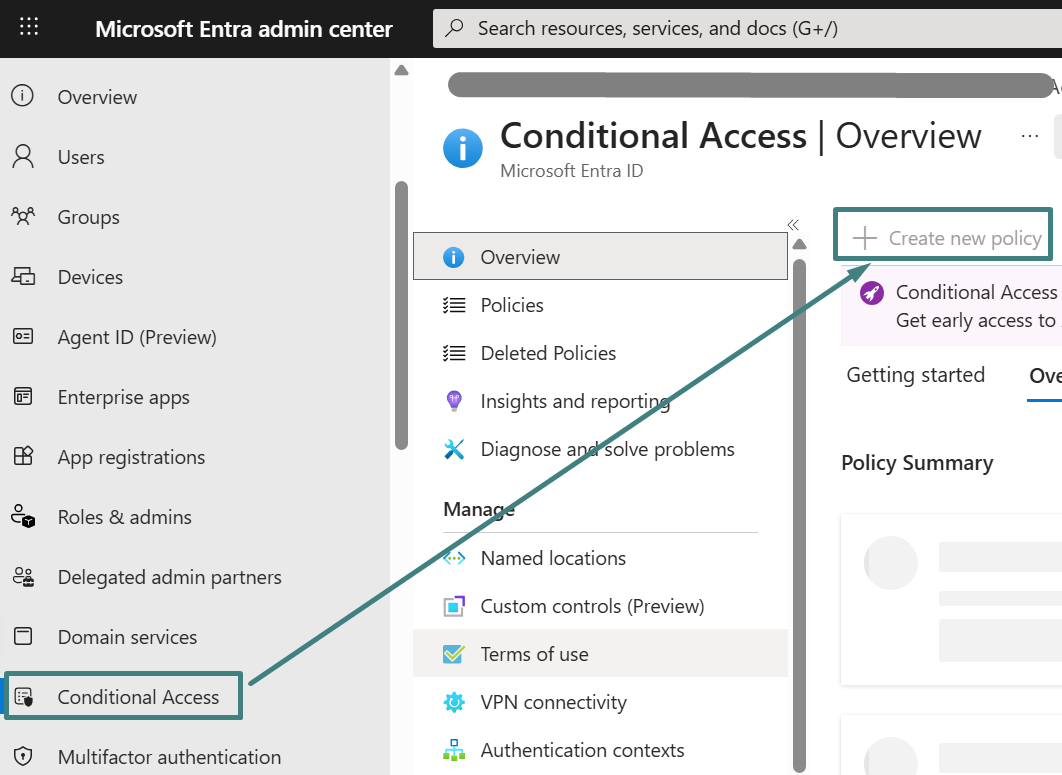Viewport: 1062px width, 775px height.
Task: Click the Users person icon
Action: 23,157
